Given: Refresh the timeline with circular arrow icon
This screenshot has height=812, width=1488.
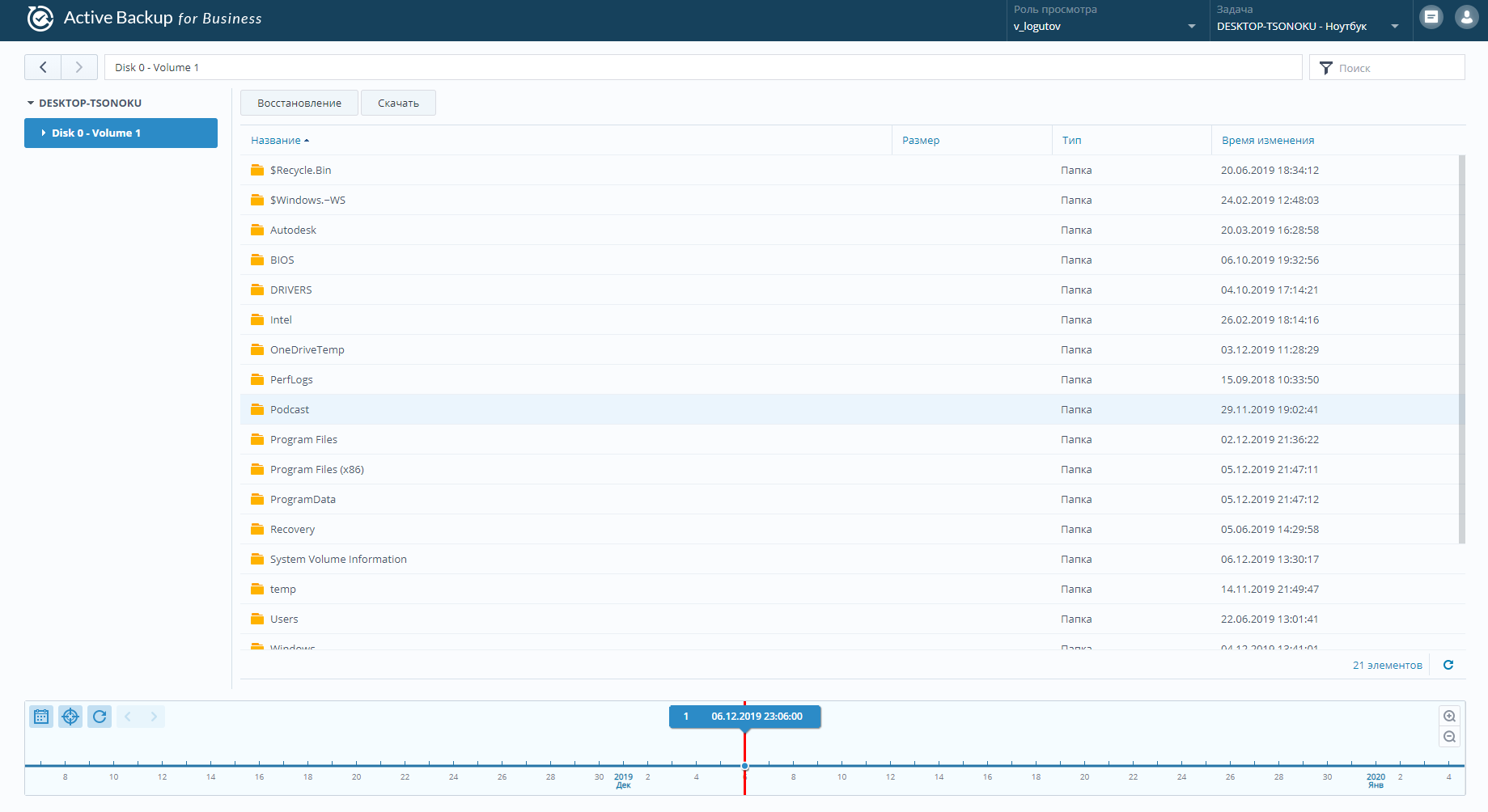Looking at the screenshot, I should [x=100, y=717].
